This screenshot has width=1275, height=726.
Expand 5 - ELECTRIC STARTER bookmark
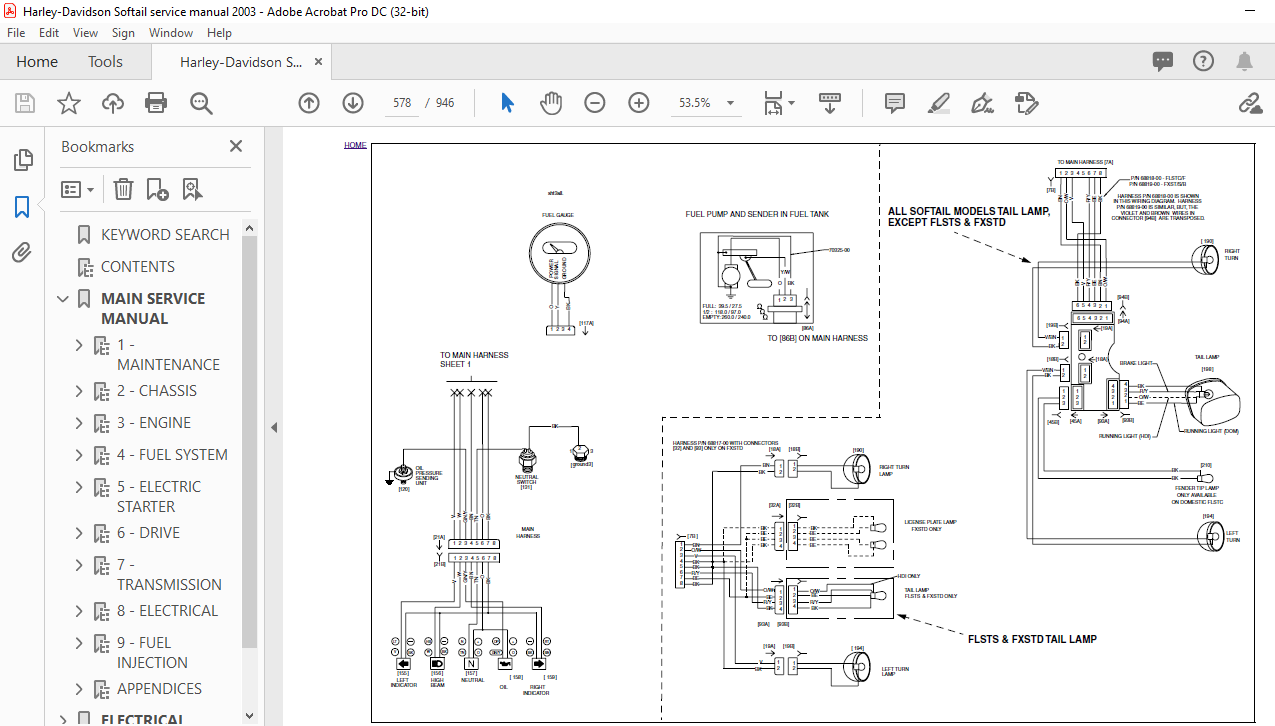pos(79,487)
